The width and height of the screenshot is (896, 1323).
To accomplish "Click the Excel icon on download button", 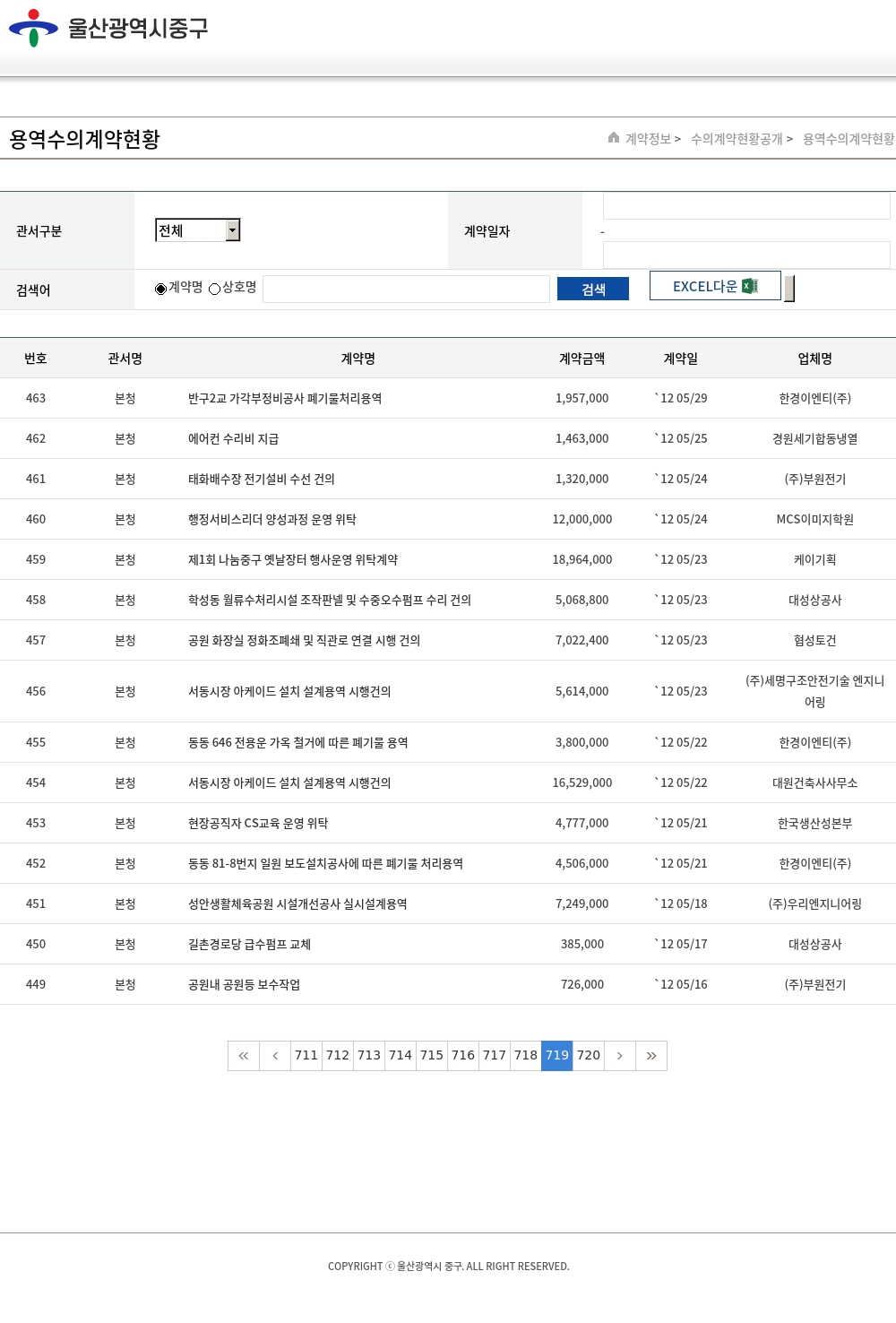I will [x=750, y=286].
